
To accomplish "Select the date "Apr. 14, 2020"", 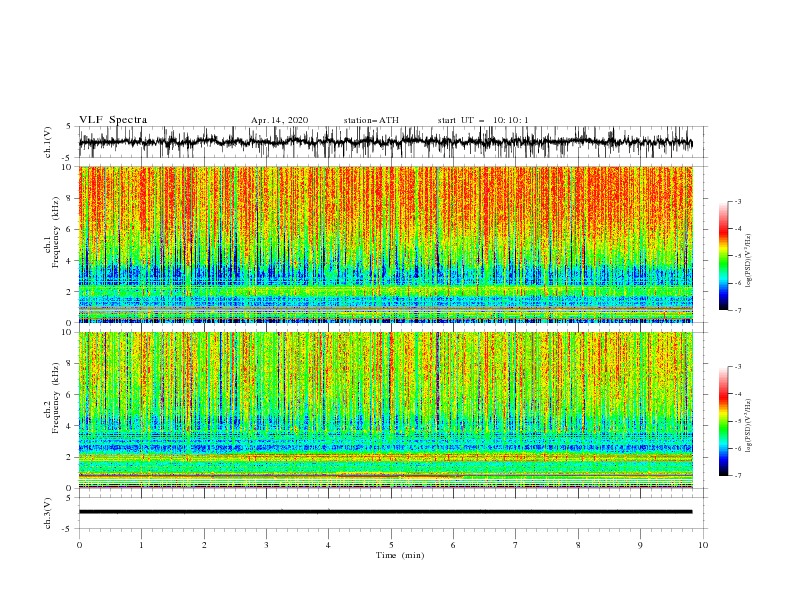I will pos(279,120).
